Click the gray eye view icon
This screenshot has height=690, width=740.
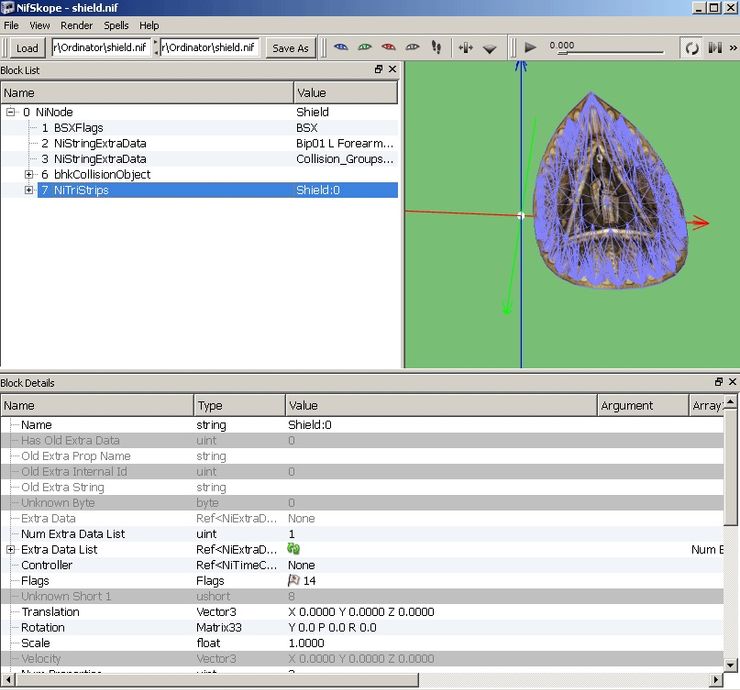coord(412,47)
